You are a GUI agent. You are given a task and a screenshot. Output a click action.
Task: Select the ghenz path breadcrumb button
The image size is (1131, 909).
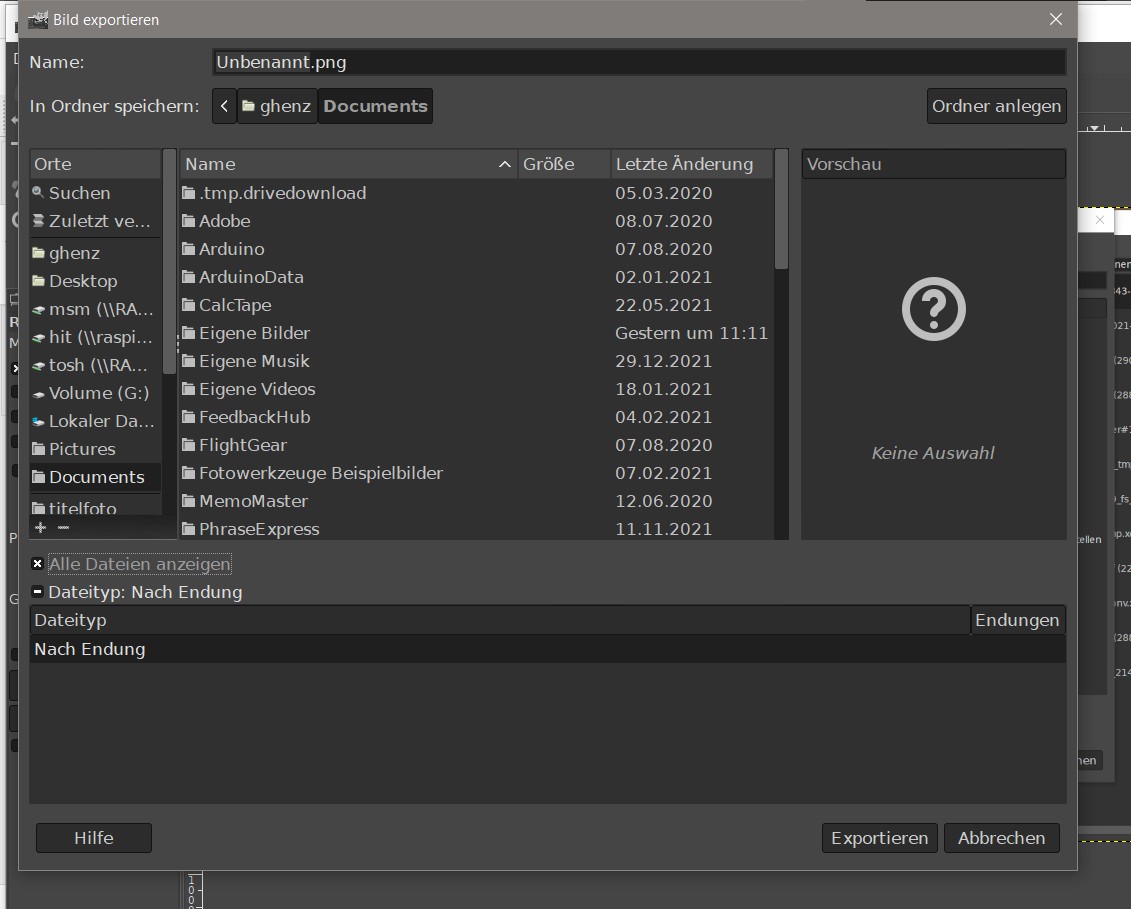tap(277, 106)
